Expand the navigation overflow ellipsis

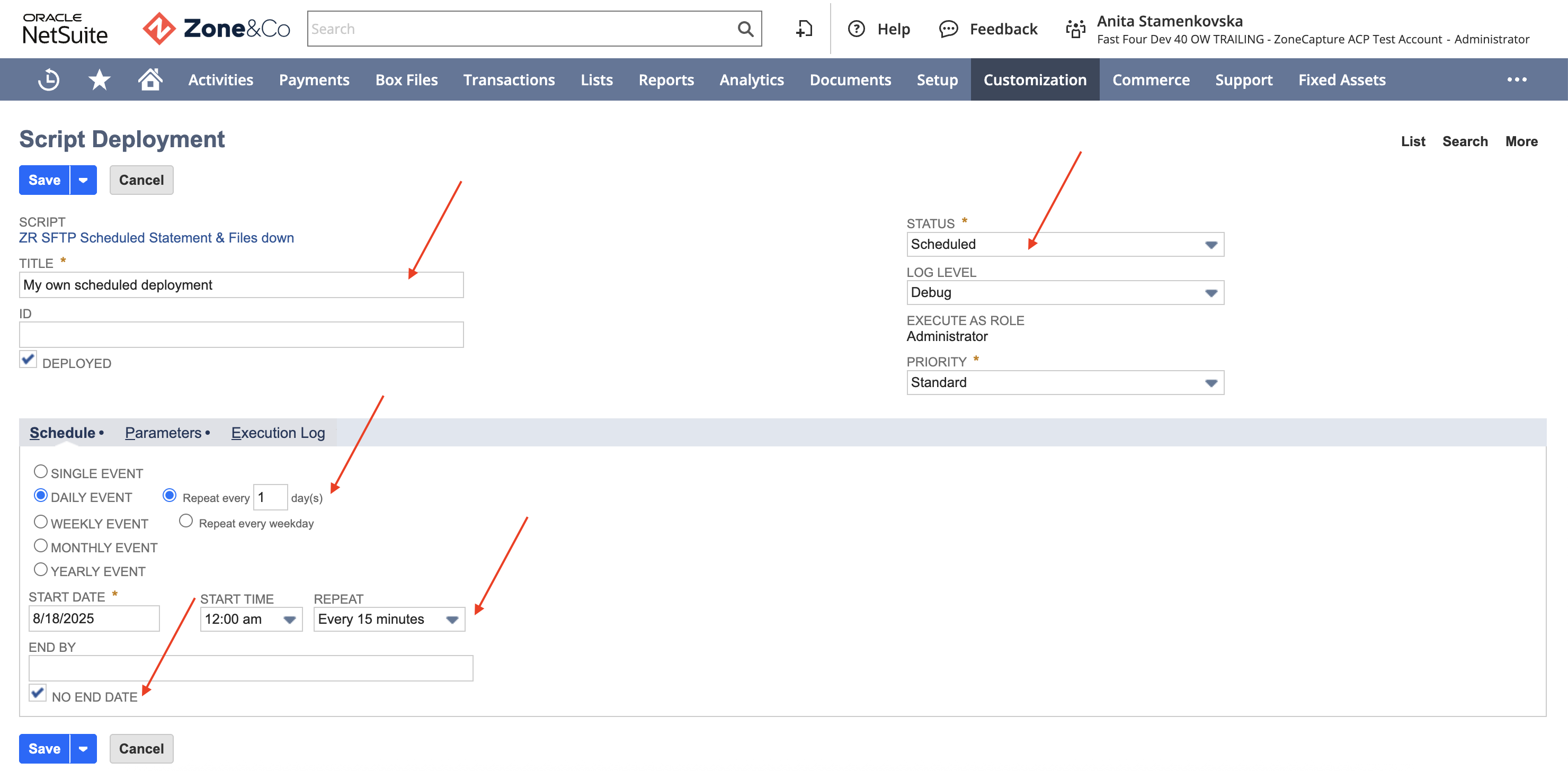[x=1516, y=80]
